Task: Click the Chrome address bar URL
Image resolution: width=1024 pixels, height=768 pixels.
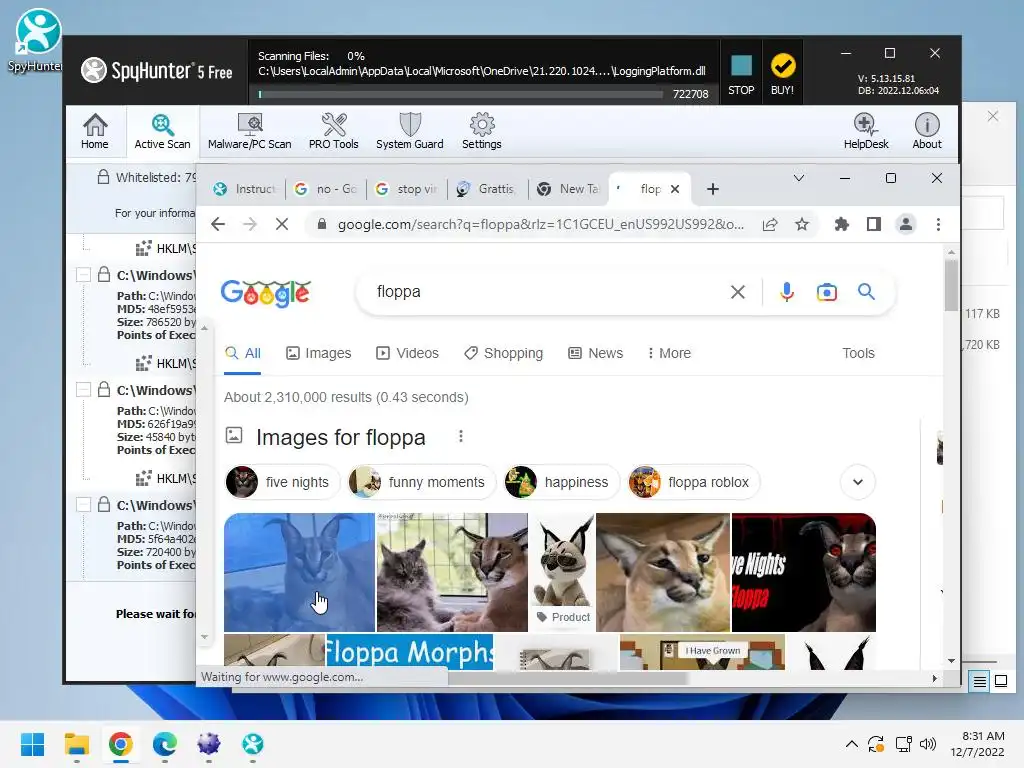Action: coord(541,225)
